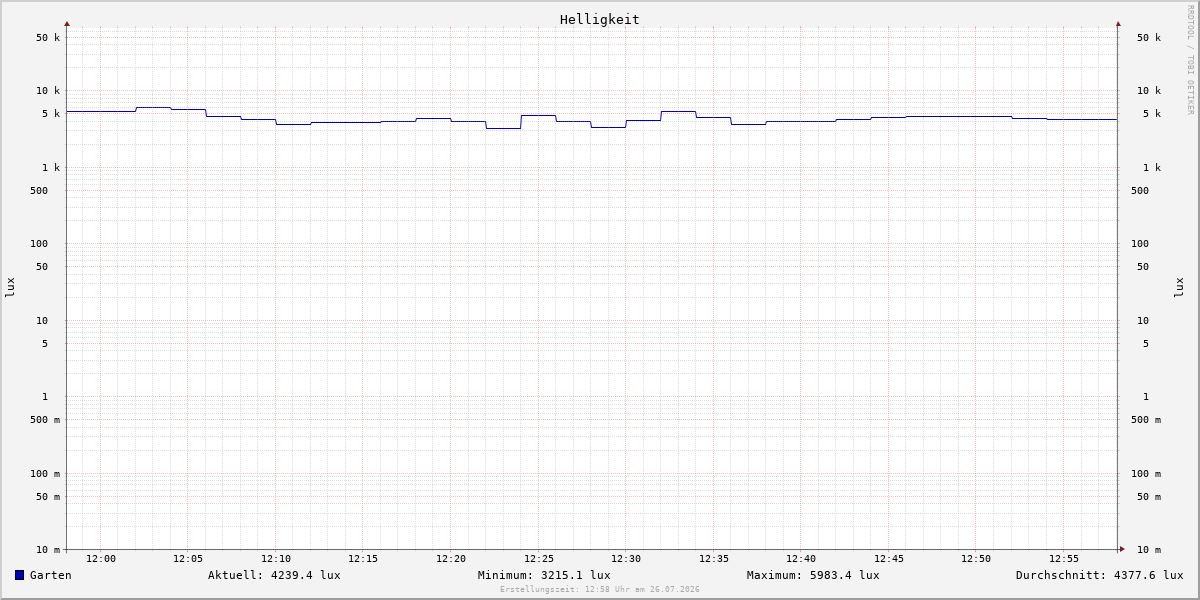Click the left axis 50 k label

48,38
